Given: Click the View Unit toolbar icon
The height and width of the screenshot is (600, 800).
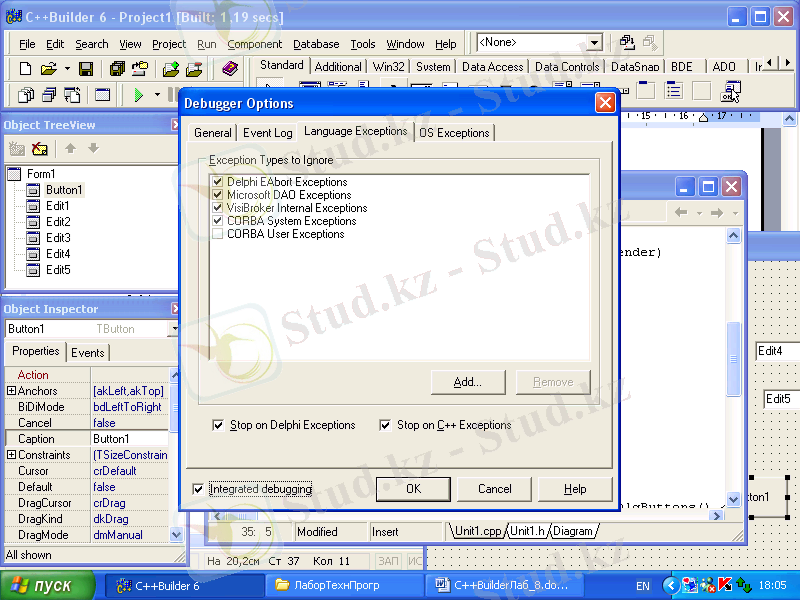Looking at the screenshot, I should pos(26,95).
